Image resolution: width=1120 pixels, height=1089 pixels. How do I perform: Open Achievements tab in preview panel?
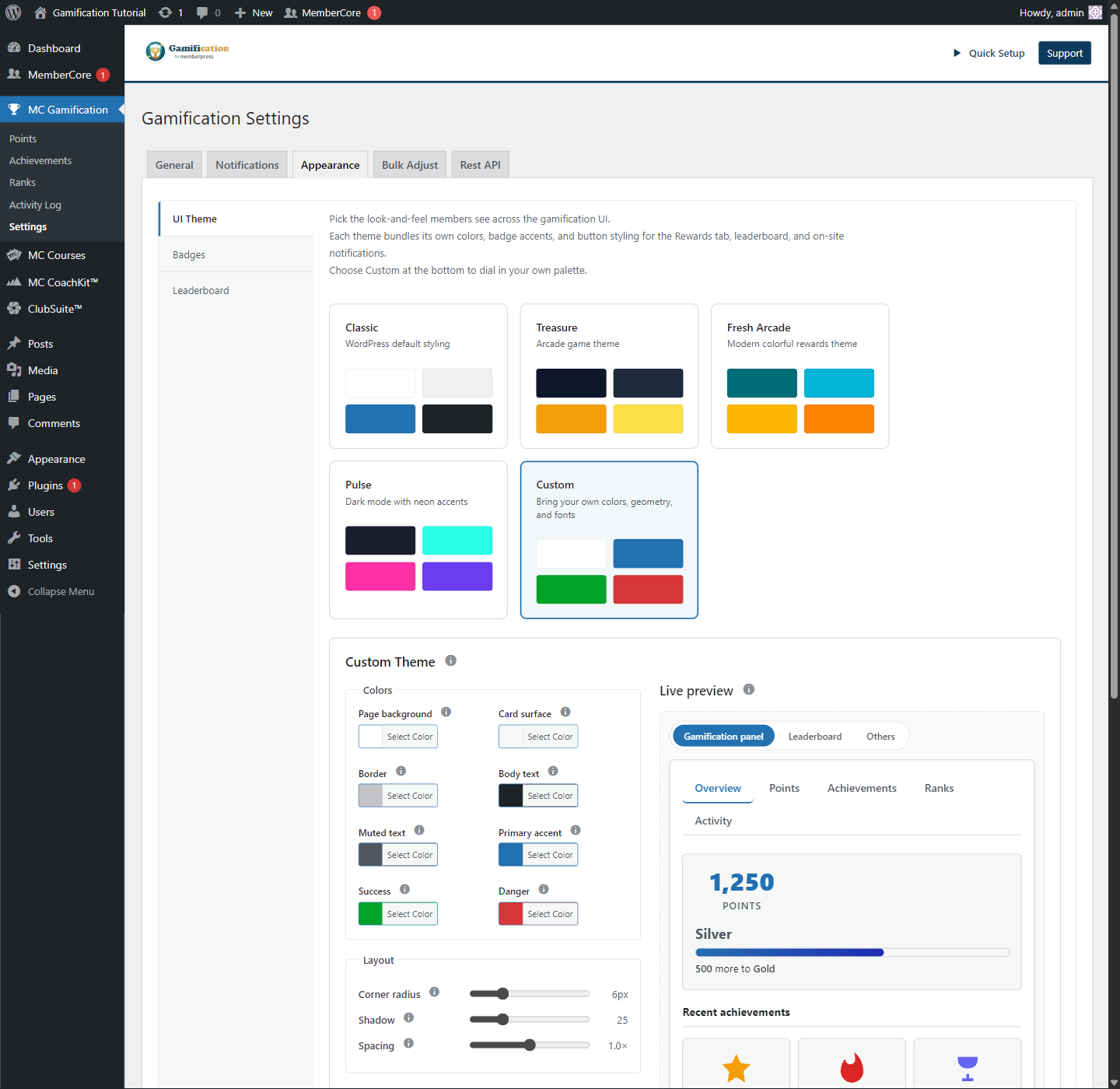tap(862, 788)
